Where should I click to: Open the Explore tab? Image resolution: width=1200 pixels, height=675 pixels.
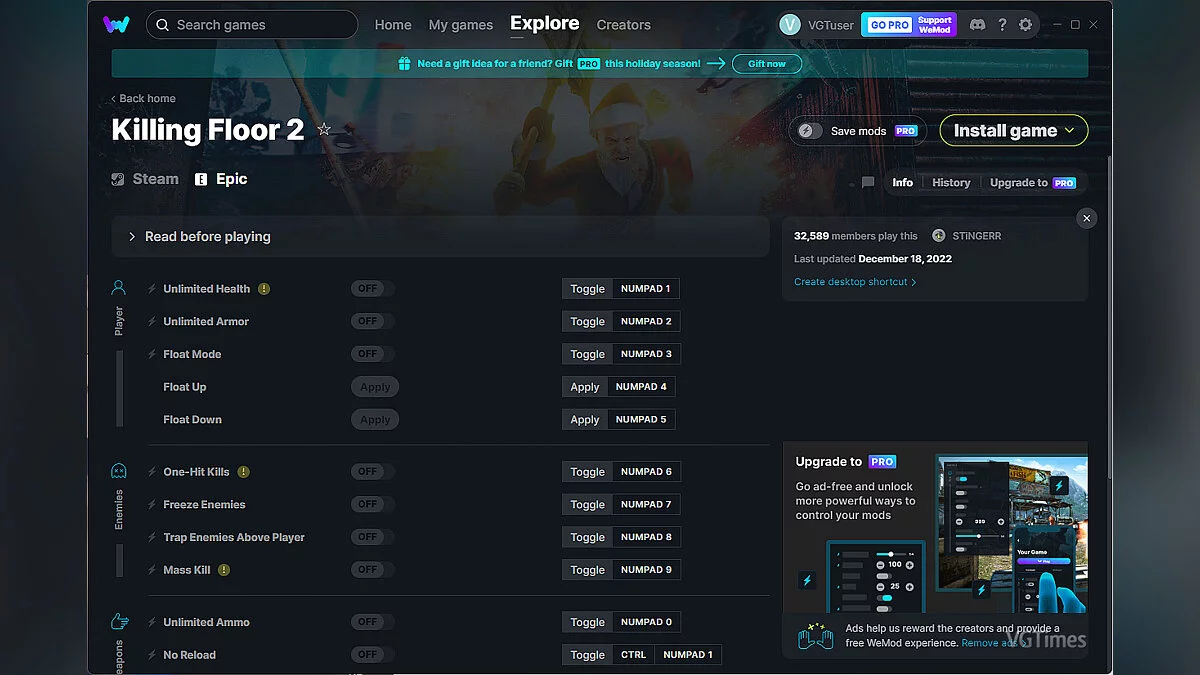[x=545, y=24]
